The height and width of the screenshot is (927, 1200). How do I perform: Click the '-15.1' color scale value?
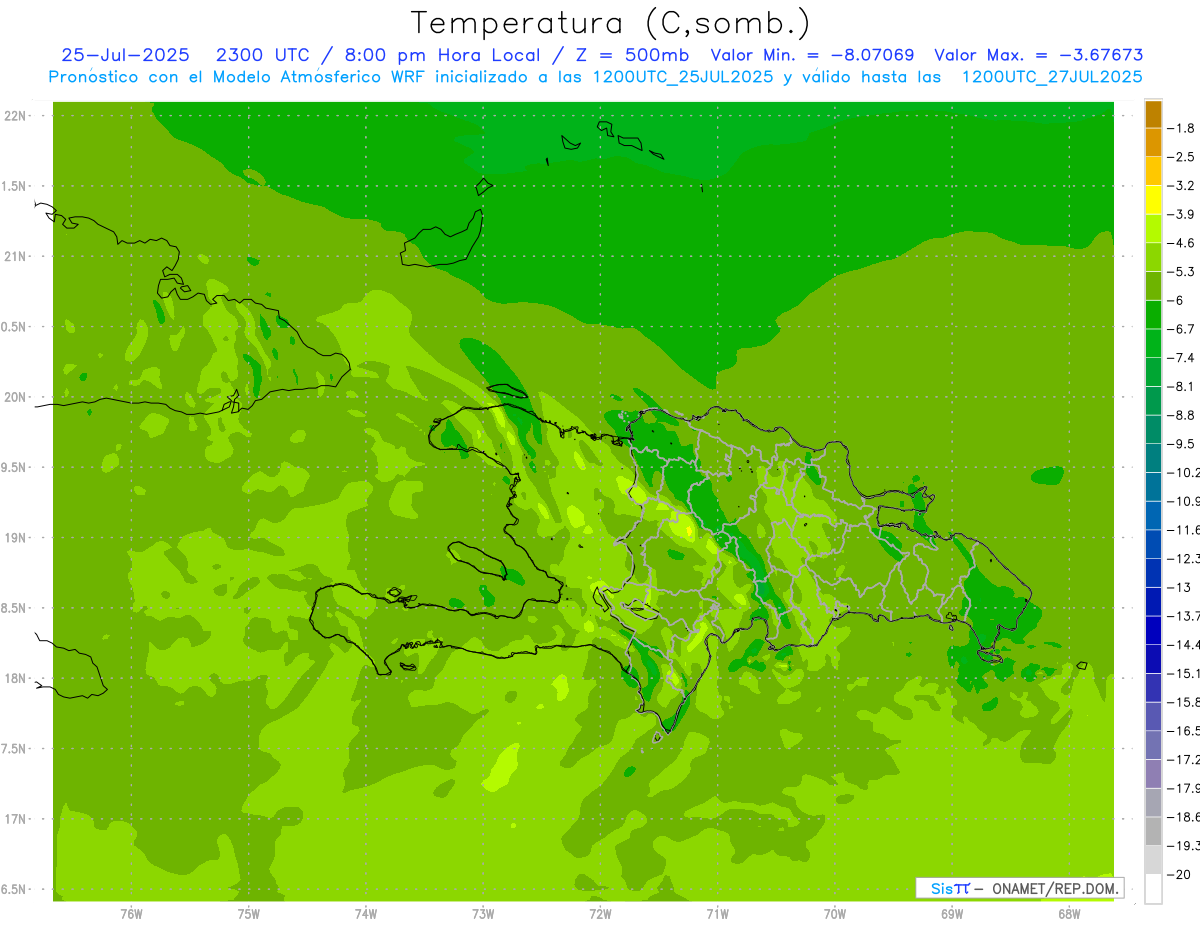tap(1183, 673)
